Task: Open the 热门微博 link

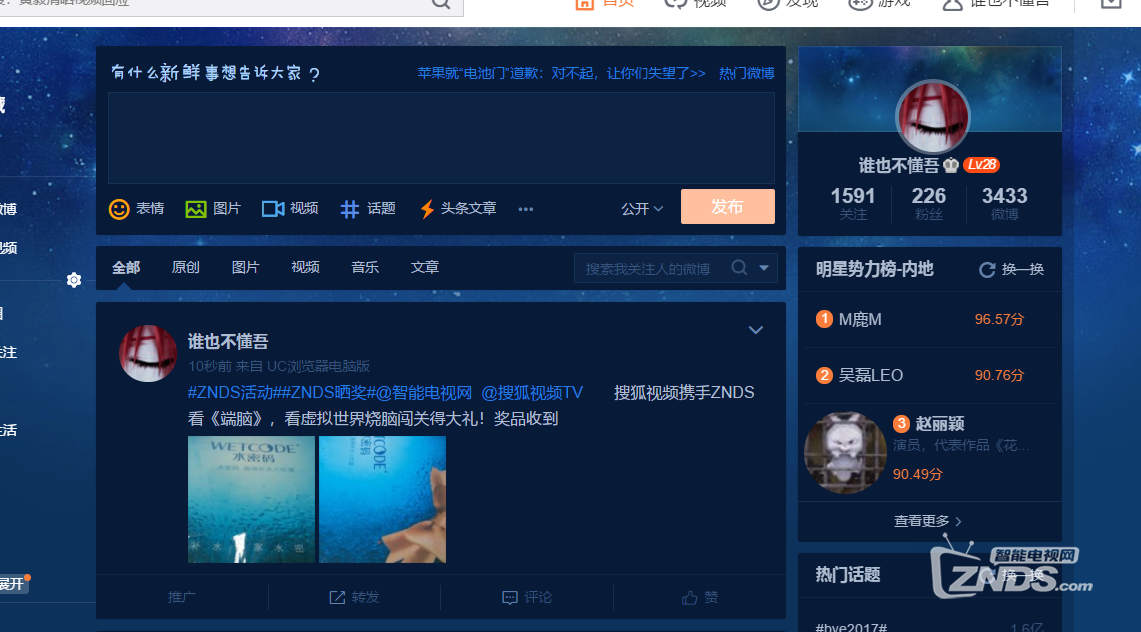Action: 747,73
